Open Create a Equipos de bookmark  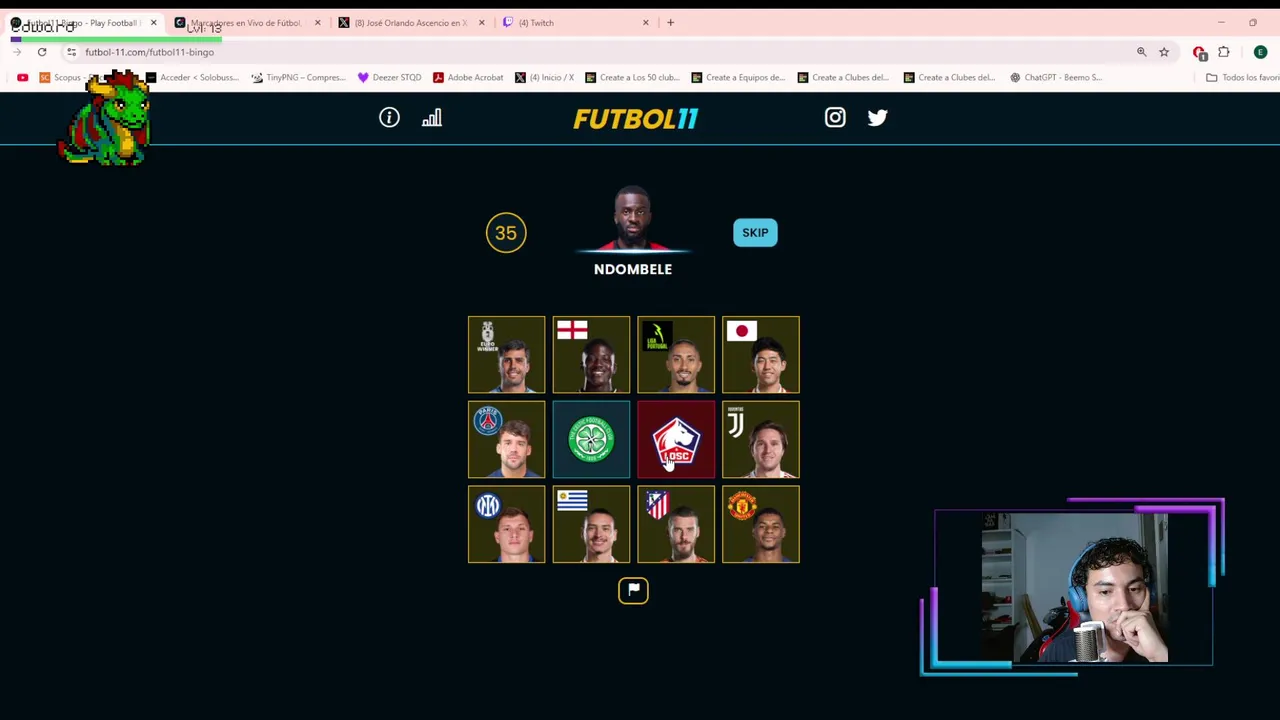[x=738, y=77]
